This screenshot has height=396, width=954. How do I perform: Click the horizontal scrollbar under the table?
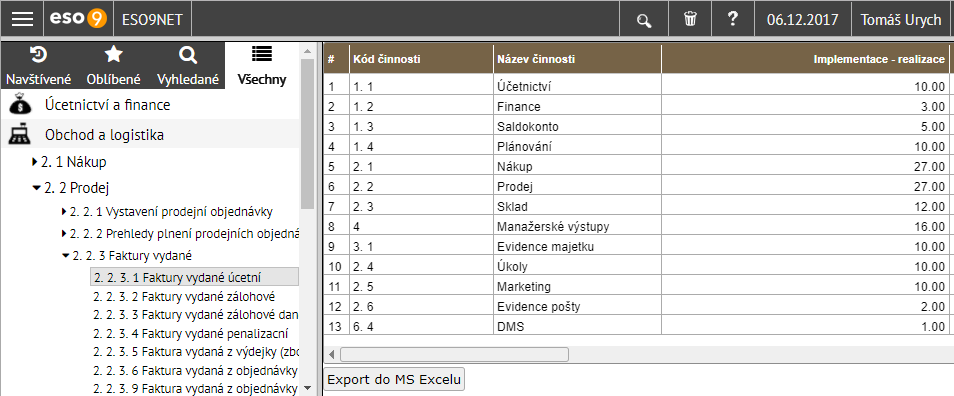454,354
